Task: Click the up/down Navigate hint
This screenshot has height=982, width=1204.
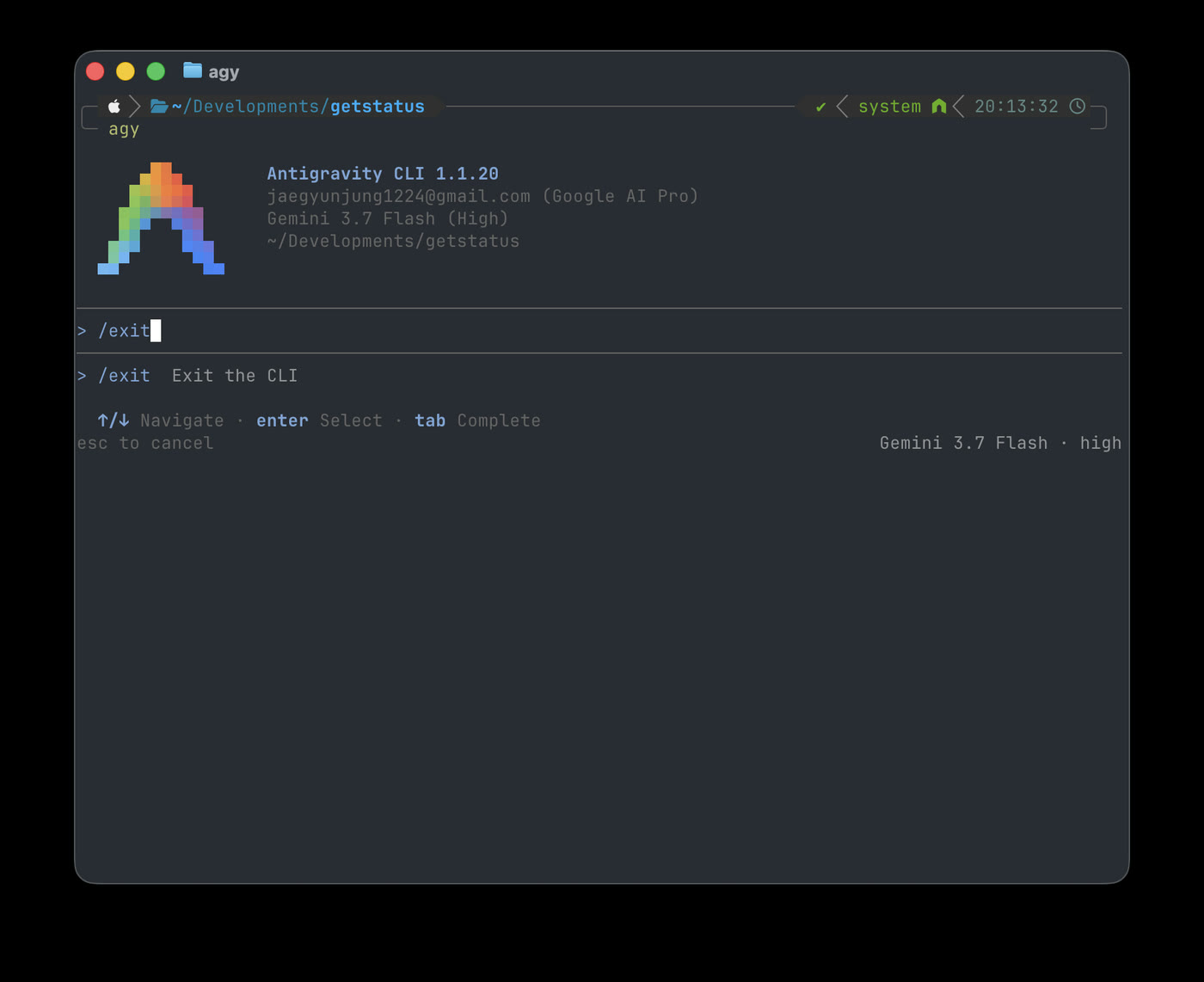Action: (x=160, y=420)
